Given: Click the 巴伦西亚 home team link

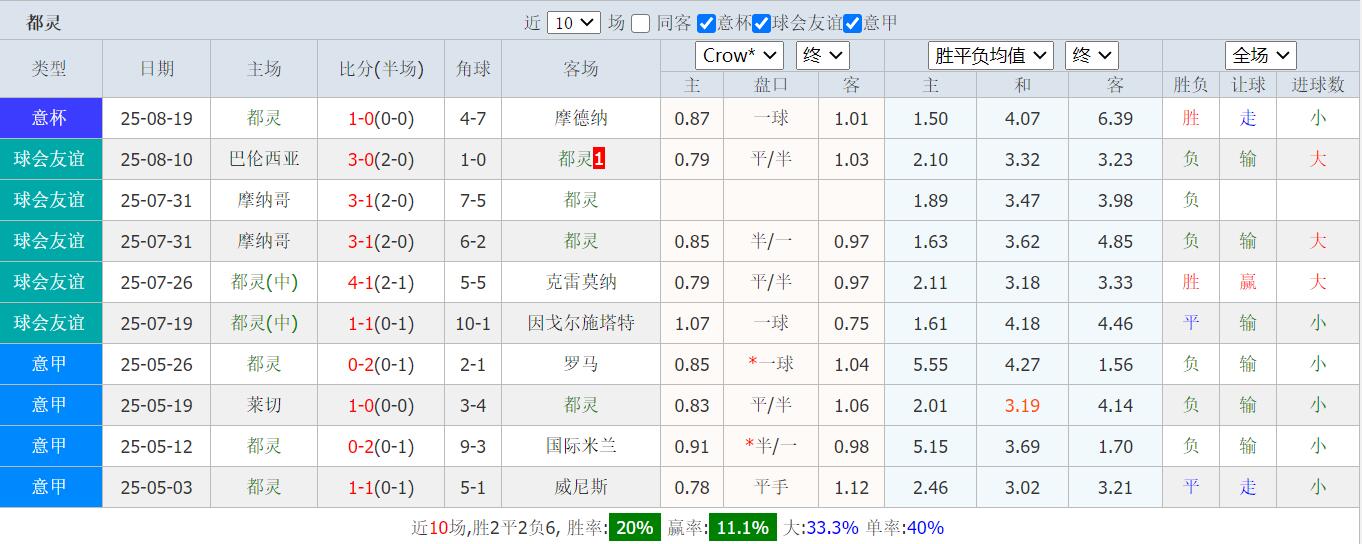Looking at the screenshot, I should (264, 159).
